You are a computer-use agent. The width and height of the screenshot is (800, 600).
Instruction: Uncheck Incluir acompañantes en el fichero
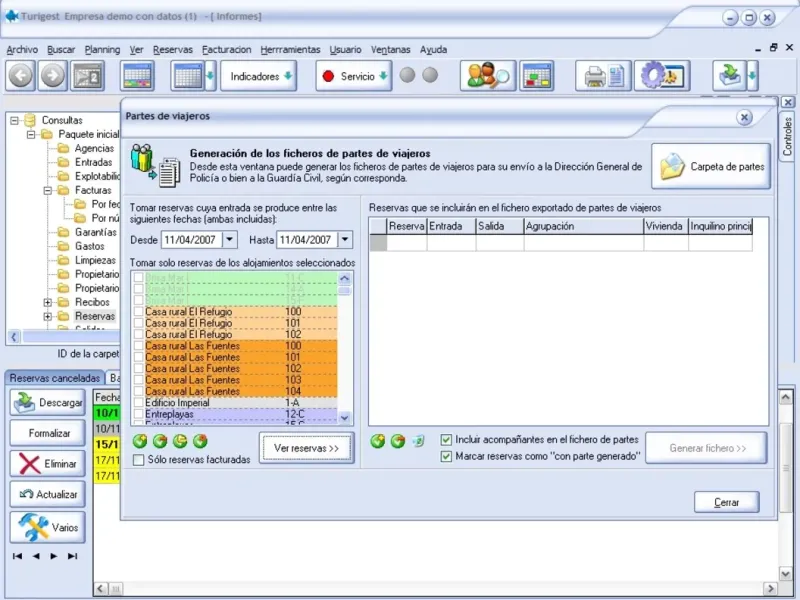tap(446, 440)
